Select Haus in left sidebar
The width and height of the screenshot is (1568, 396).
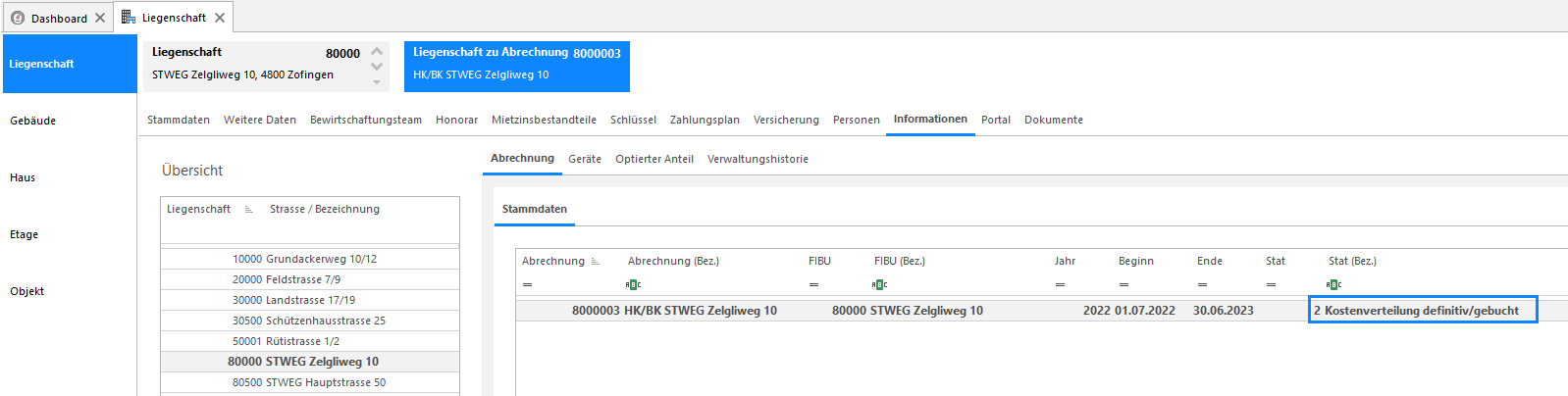(70, 177)
